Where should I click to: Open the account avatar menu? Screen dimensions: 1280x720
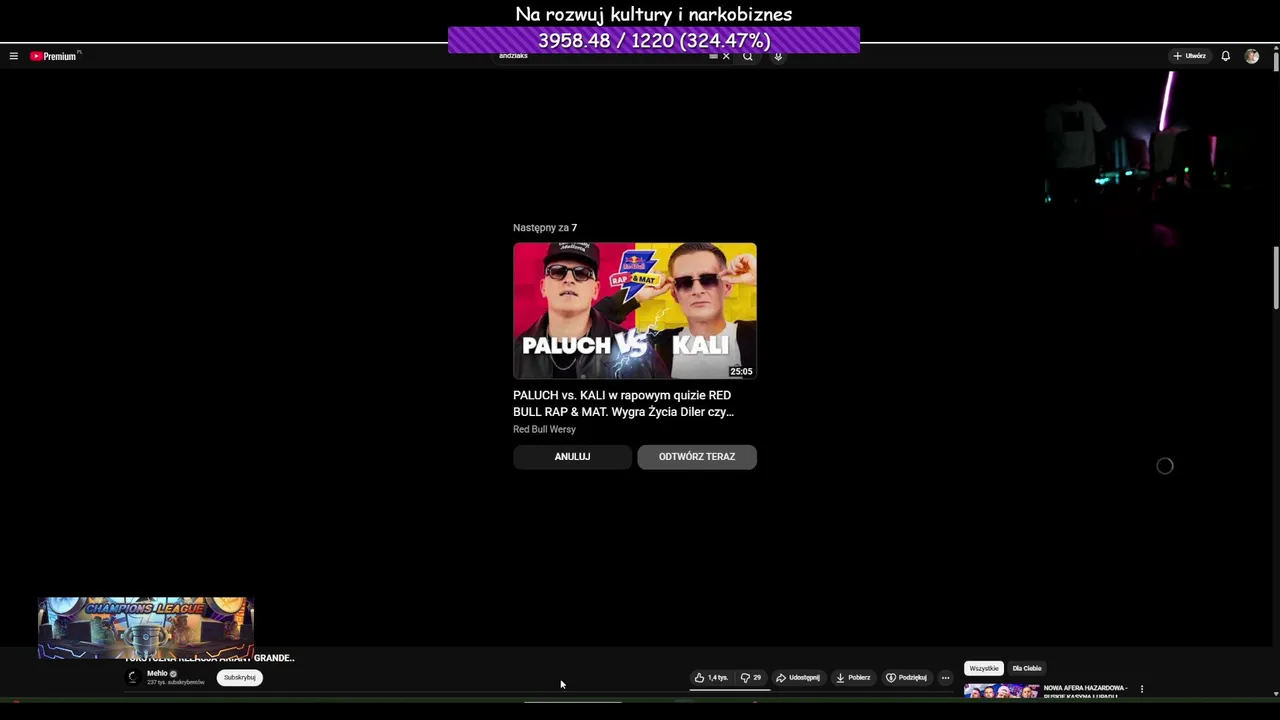1252,56
